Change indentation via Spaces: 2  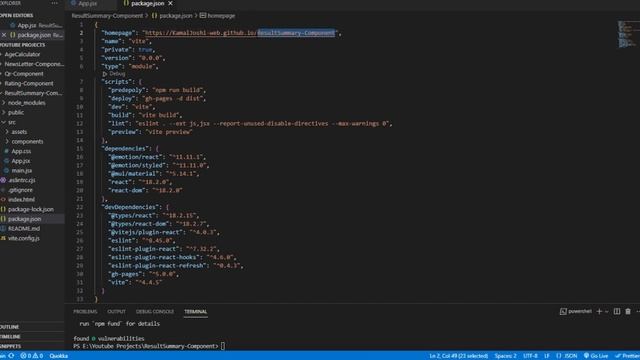pyautogui.click(x=505, y=356)
